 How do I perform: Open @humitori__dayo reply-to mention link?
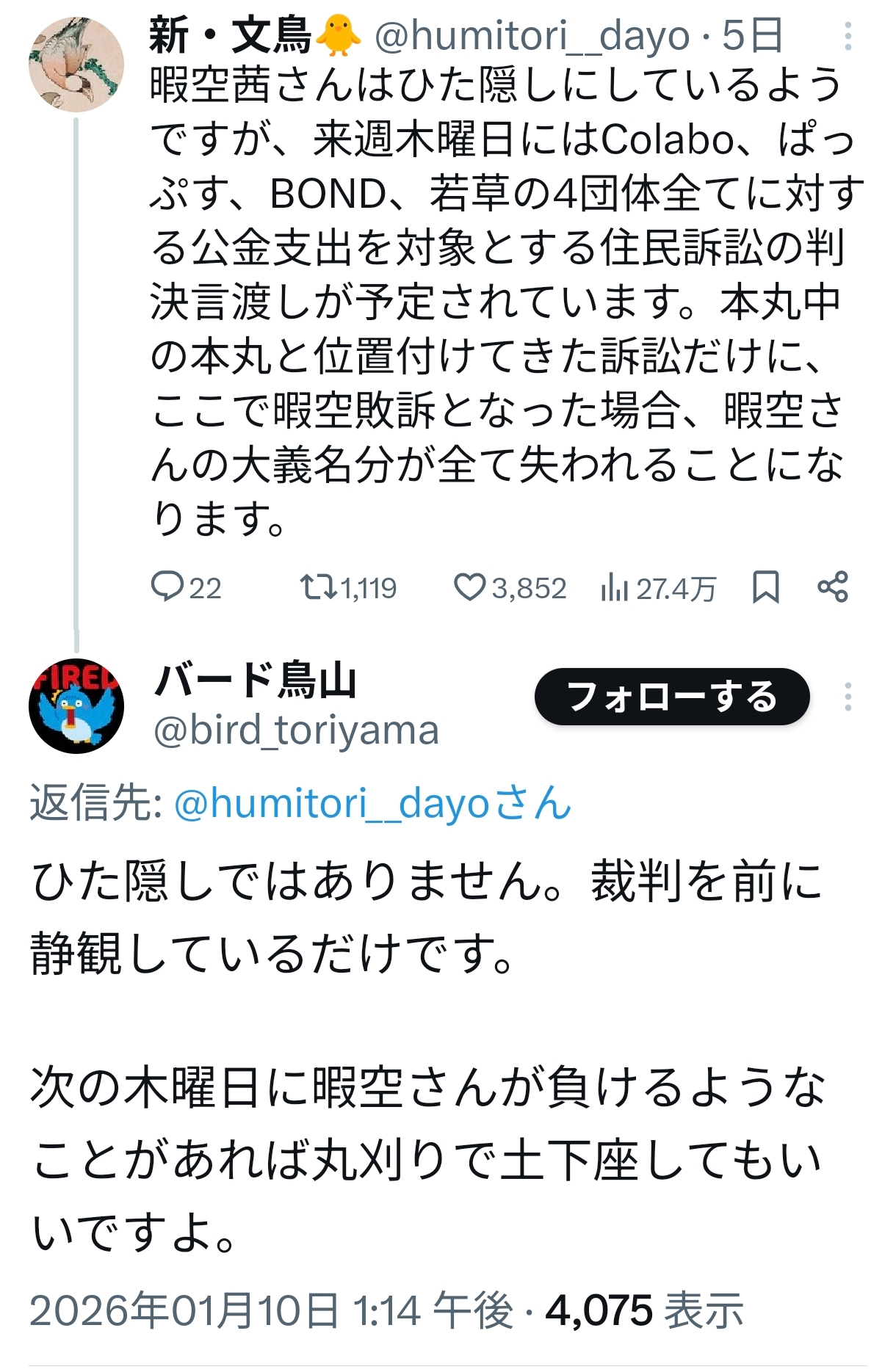click(372, 803)
